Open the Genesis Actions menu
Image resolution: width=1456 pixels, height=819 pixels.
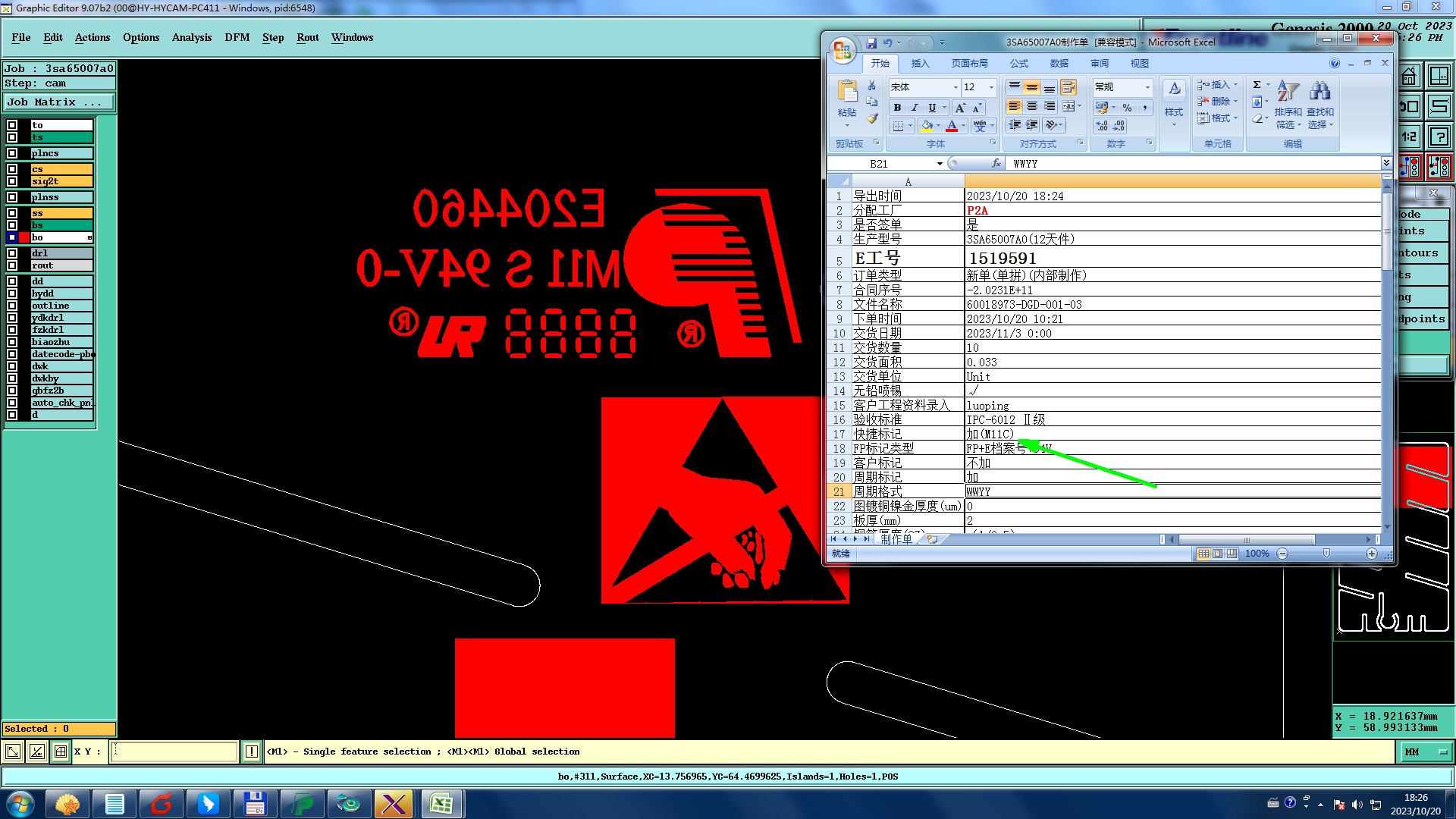click(x=93, y=37)
